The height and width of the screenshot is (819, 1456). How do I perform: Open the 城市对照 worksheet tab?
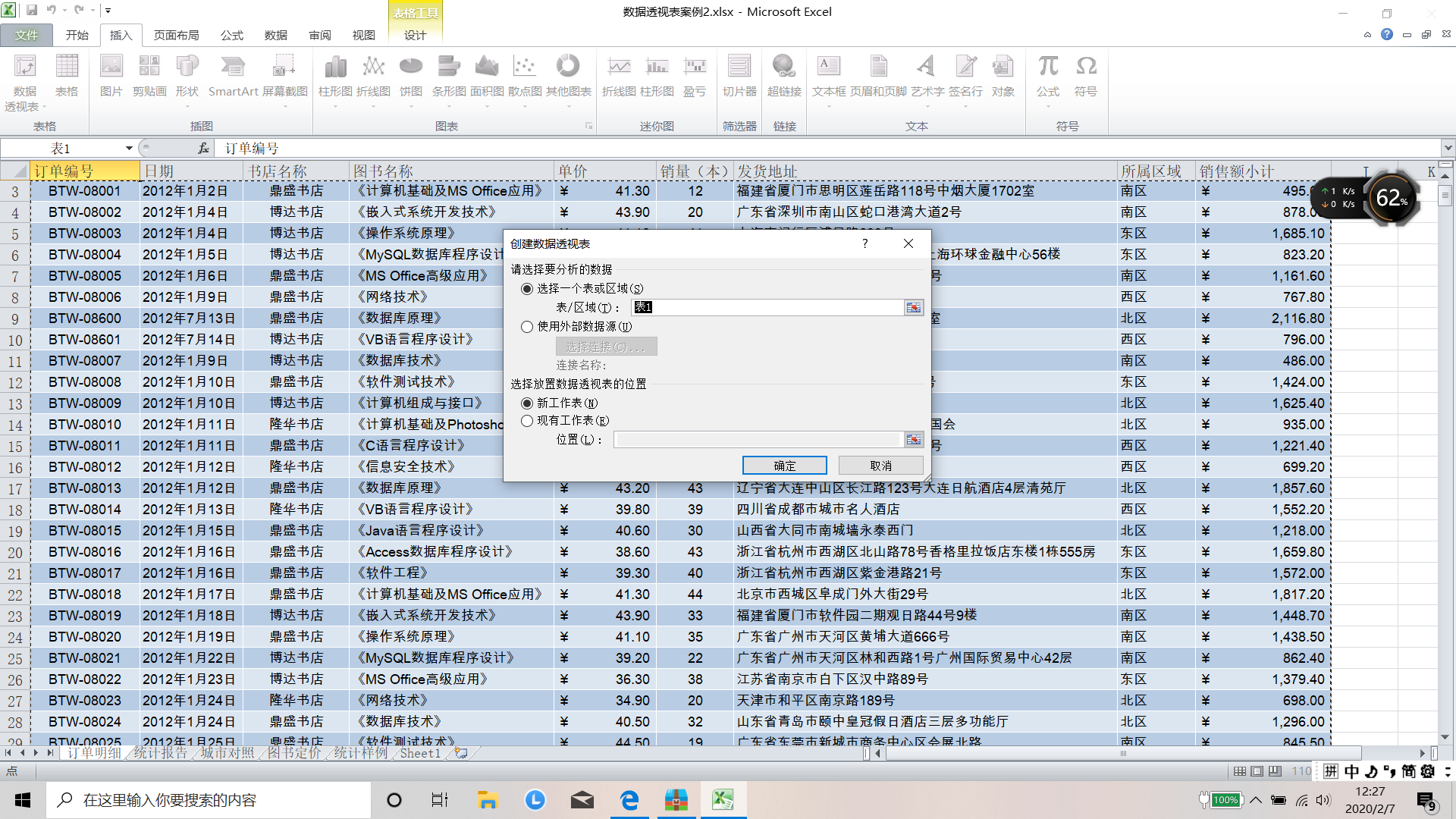[226, 753]
